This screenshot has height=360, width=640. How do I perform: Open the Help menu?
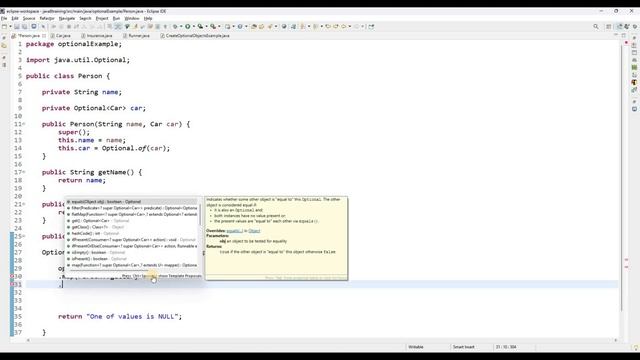[x=148, y=18]
